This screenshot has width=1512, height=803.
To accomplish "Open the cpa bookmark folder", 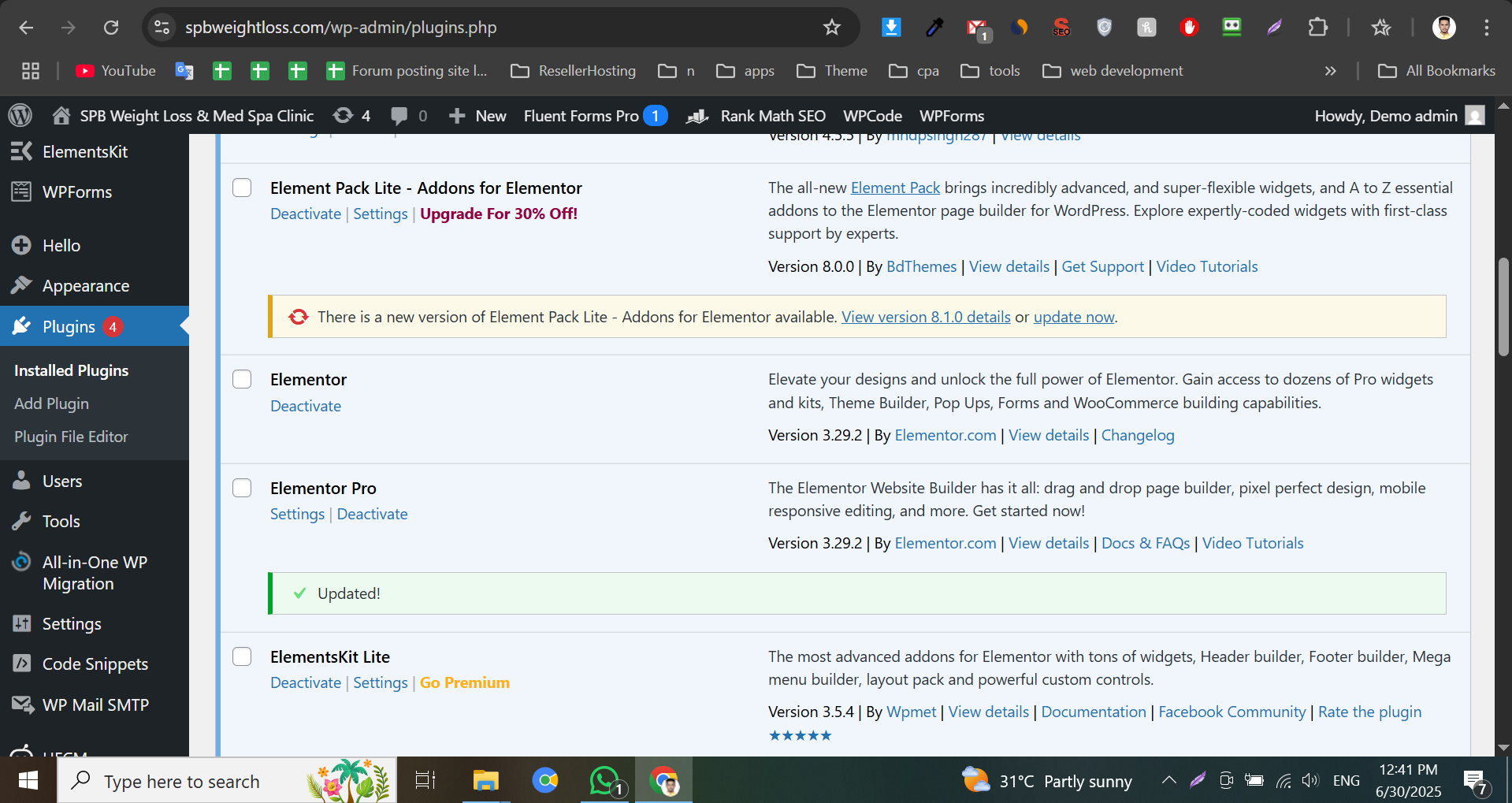I will [x=914, y=71].
